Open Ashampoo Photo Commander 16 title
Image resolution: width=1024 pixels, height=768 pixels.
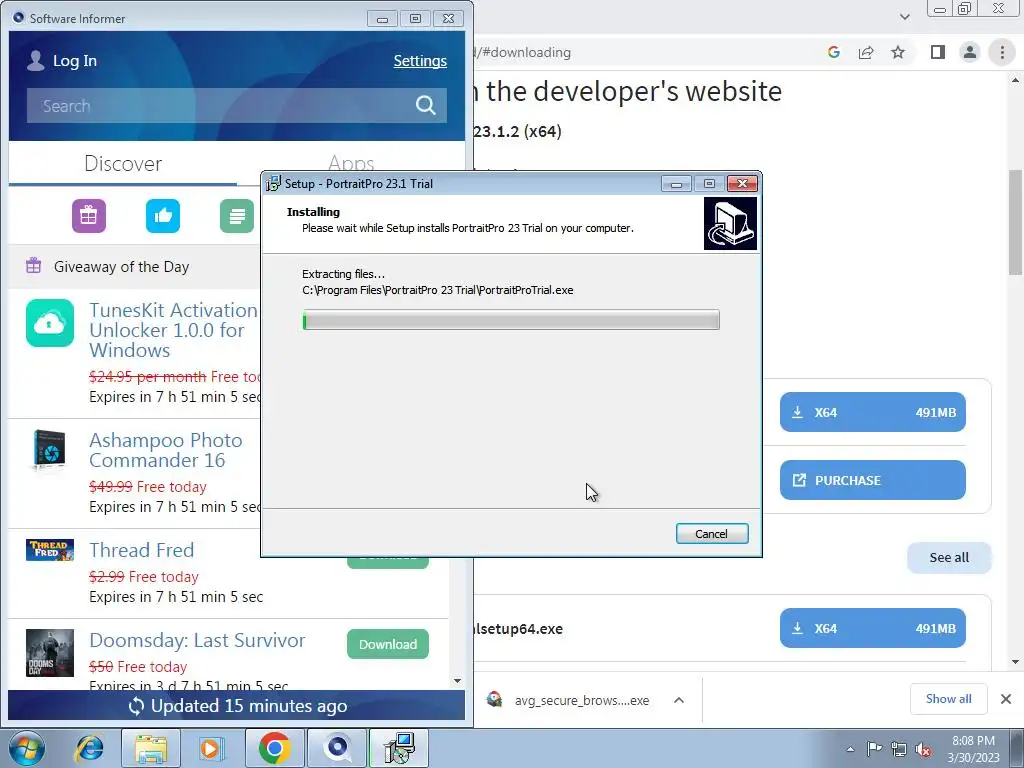click(x=166, y=450)
